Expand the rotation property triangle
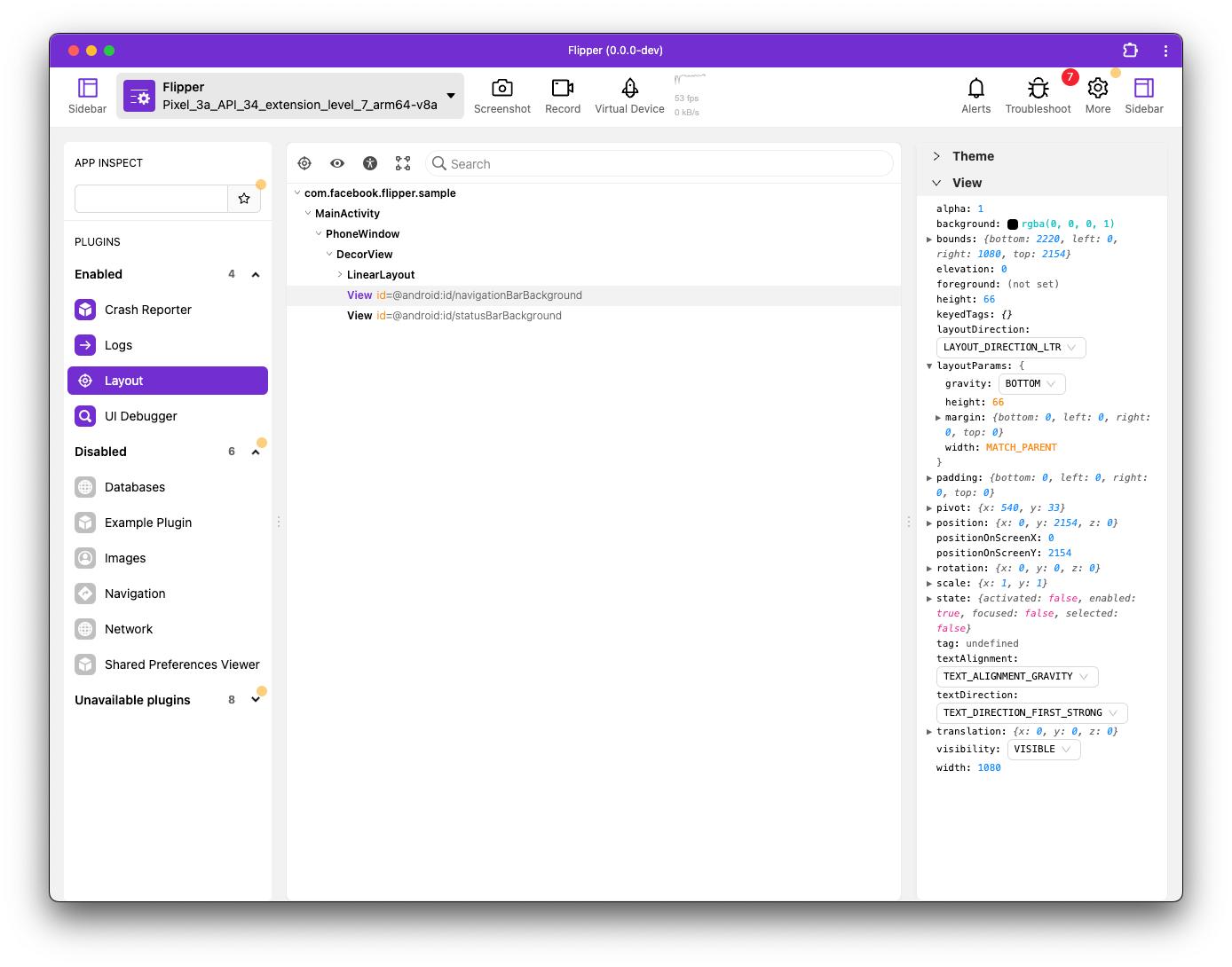The width and height of the screenshot is (1232, 967). click(x=929, y=569)
